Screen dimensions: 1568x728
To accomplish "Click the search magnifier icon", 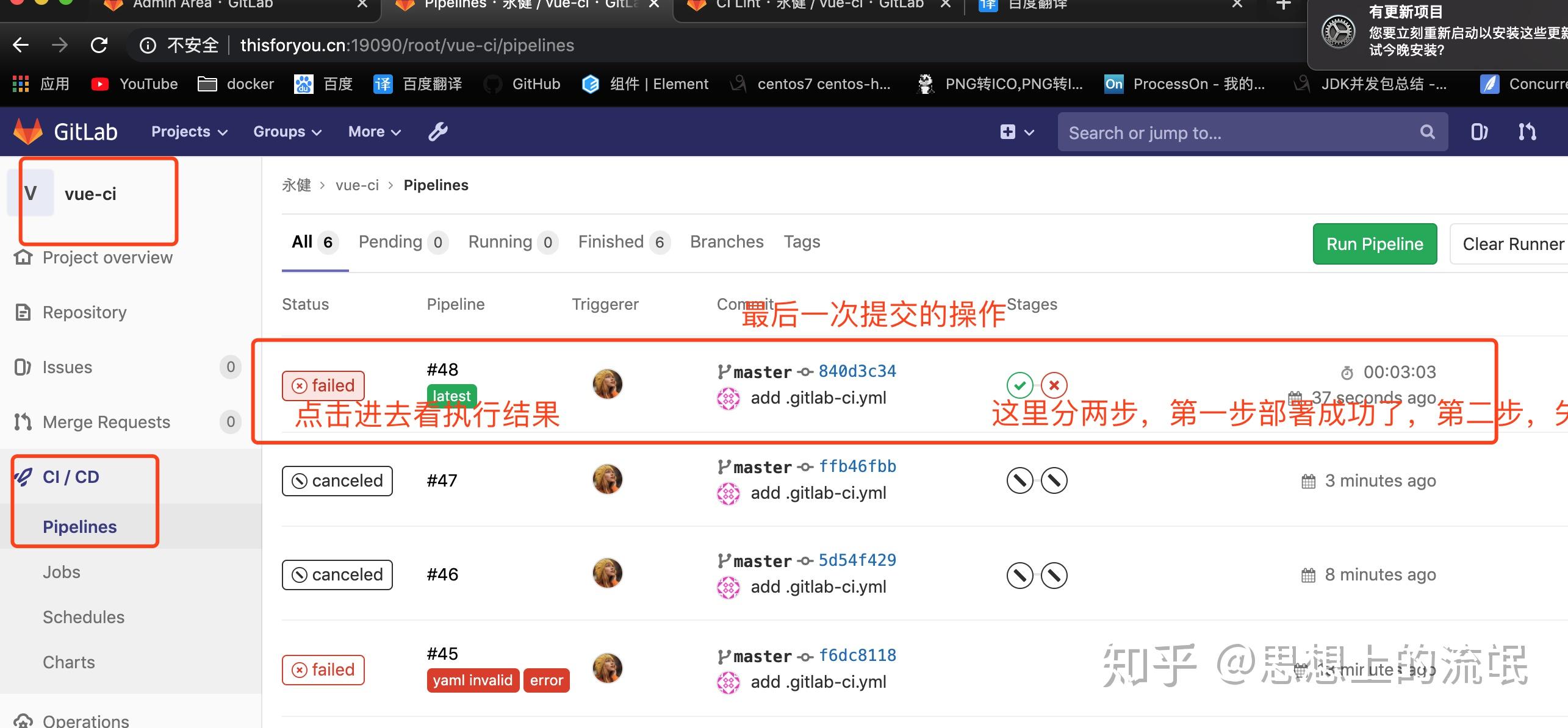I will coord(1426,132).
